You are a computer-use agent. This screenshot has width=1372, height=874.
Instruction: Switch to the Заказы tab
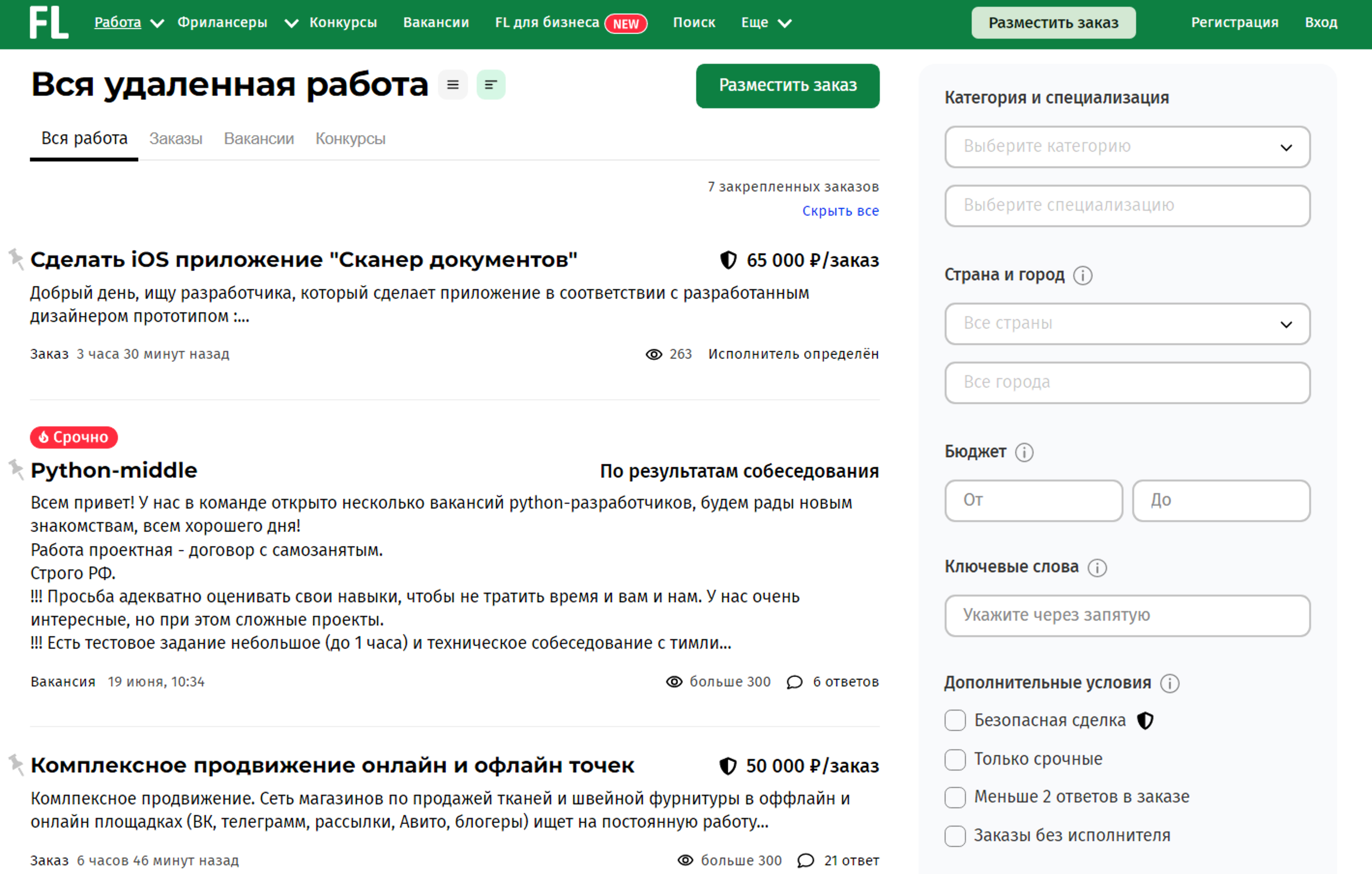point(175,138)
